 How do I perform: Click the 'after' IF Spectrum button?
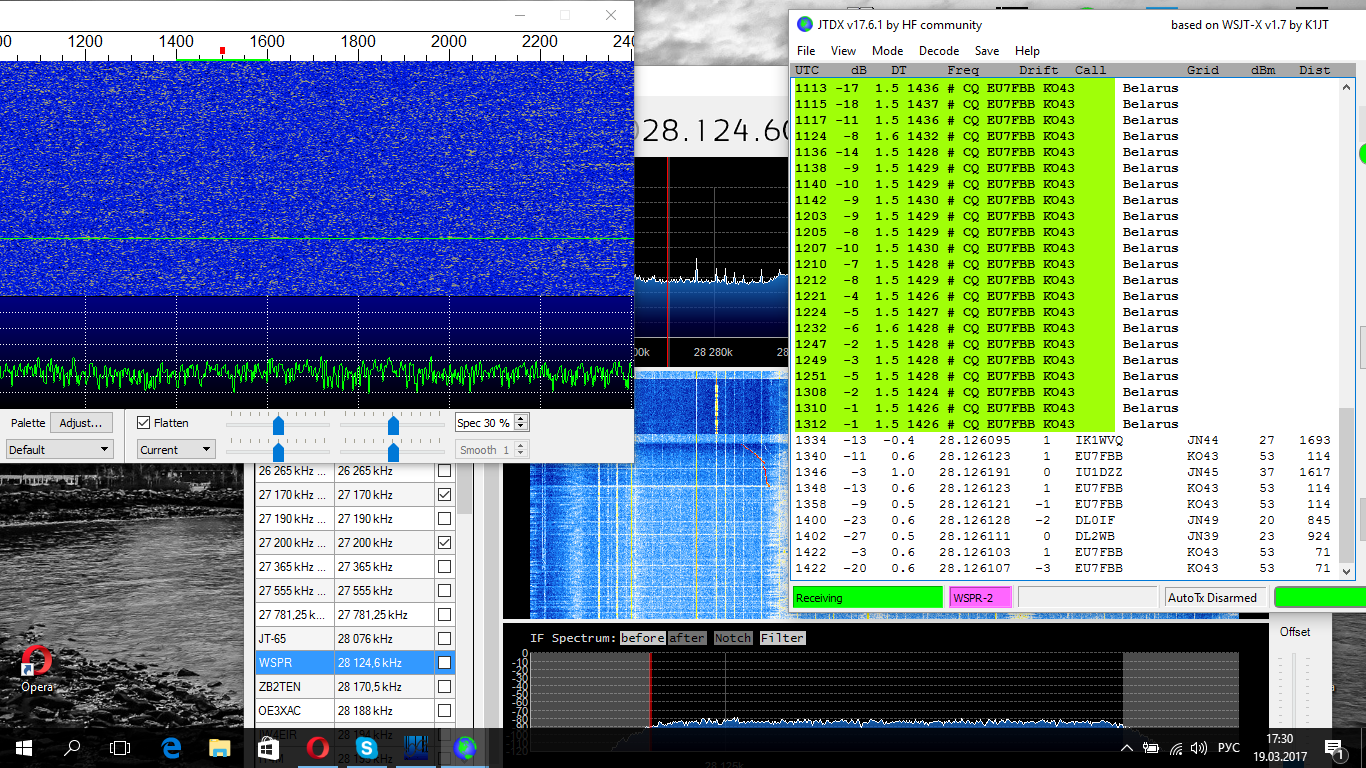687,638
